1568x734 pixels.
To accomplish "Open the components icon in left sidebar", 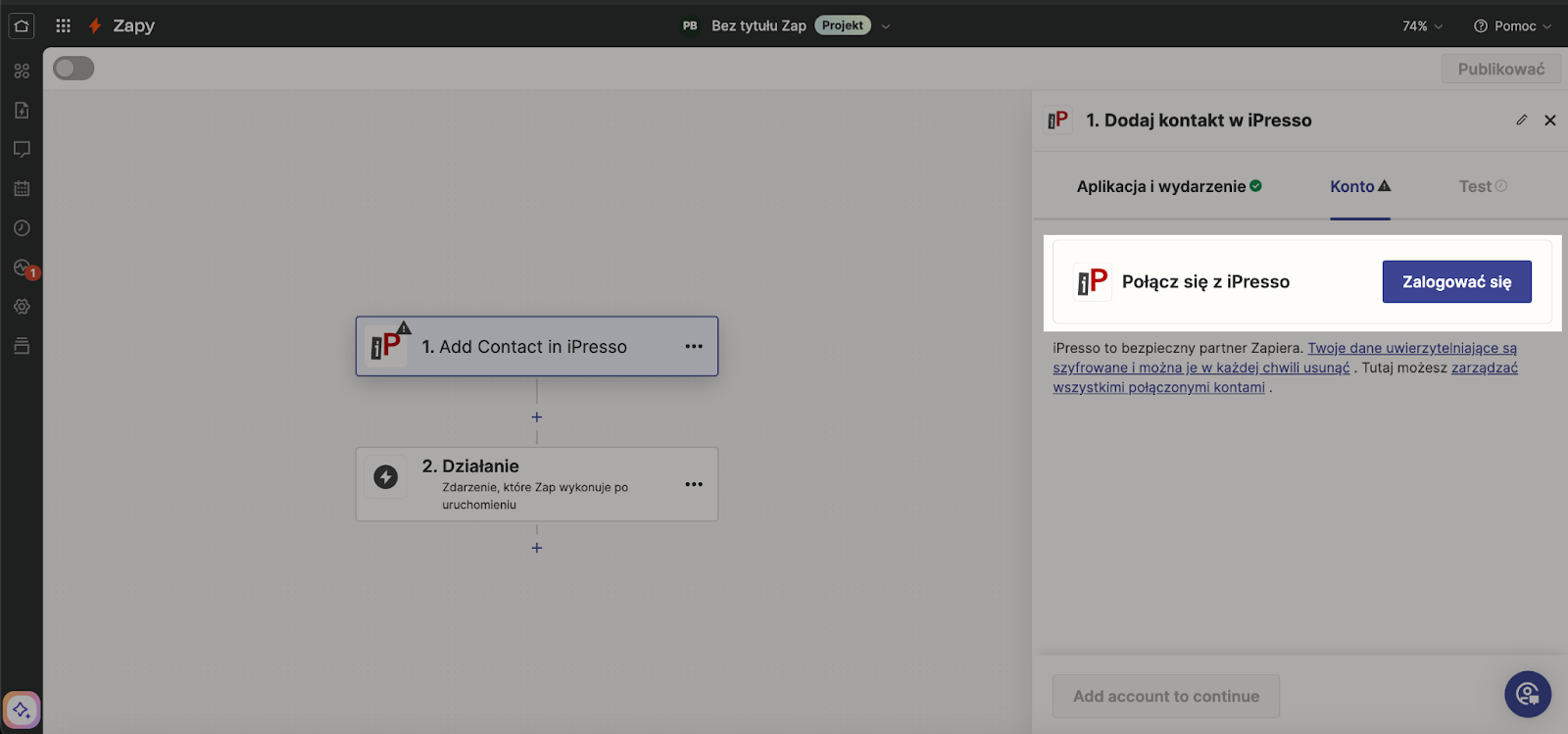I will pyautogui.click(x=22, y=71).
